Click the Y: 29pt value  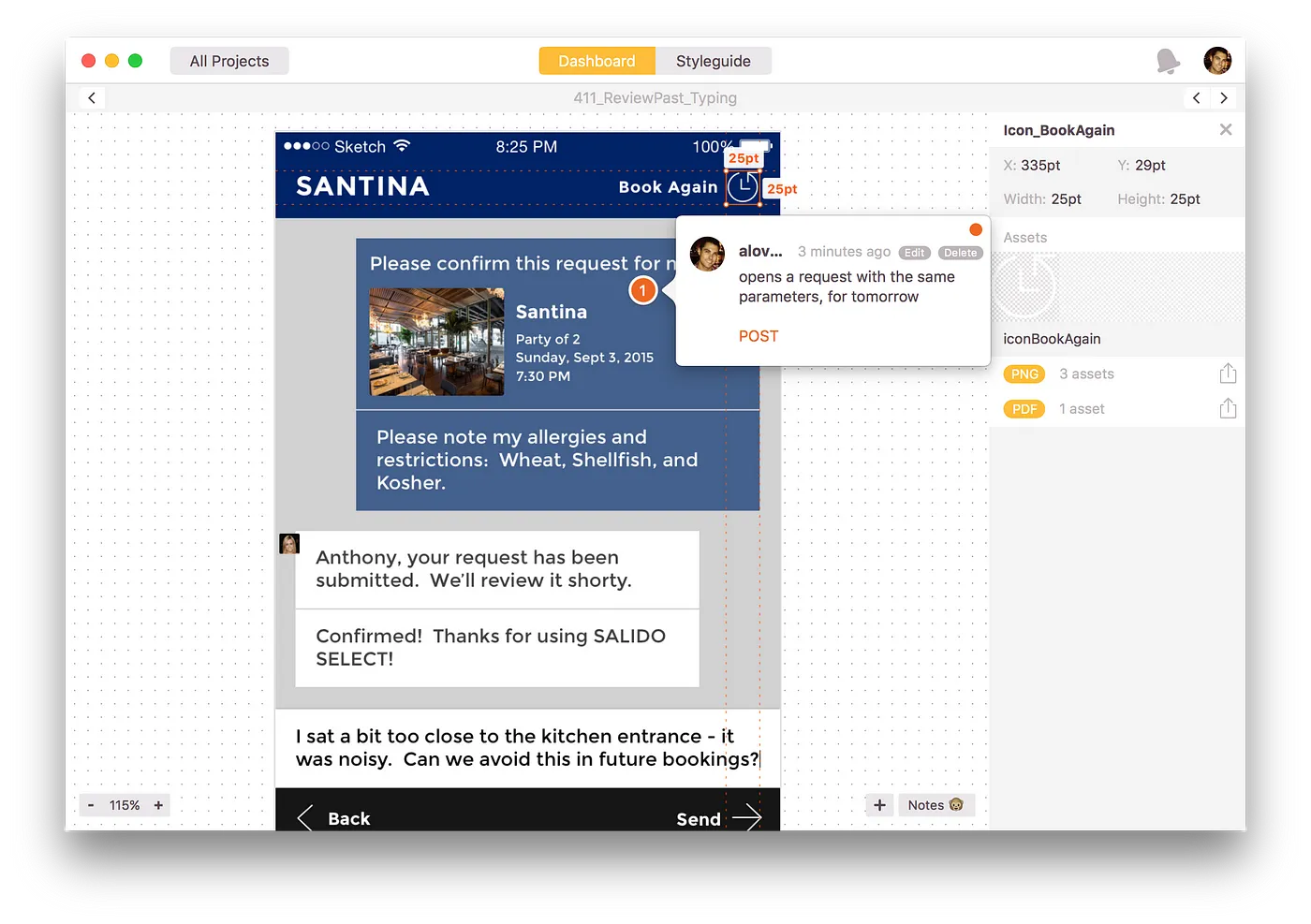coord(1150,166)
